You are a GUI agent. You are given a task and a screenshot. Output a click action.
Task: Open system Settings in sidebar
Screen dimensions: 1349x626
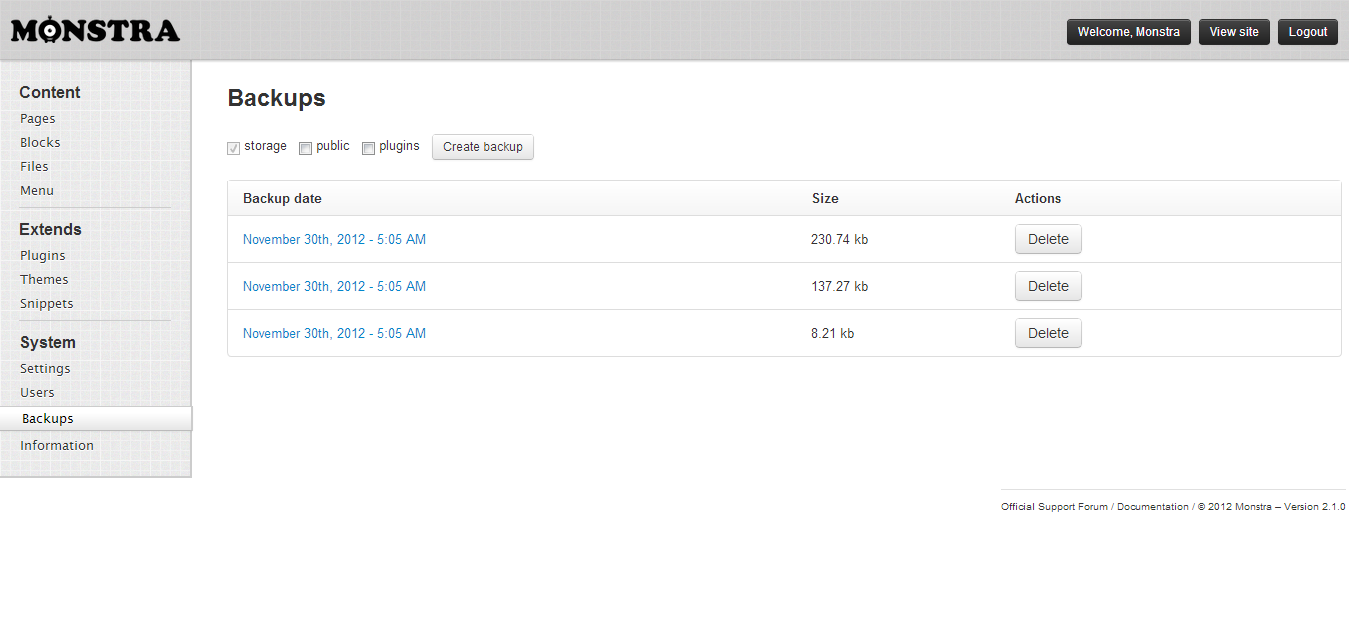(x=45, y=368)
